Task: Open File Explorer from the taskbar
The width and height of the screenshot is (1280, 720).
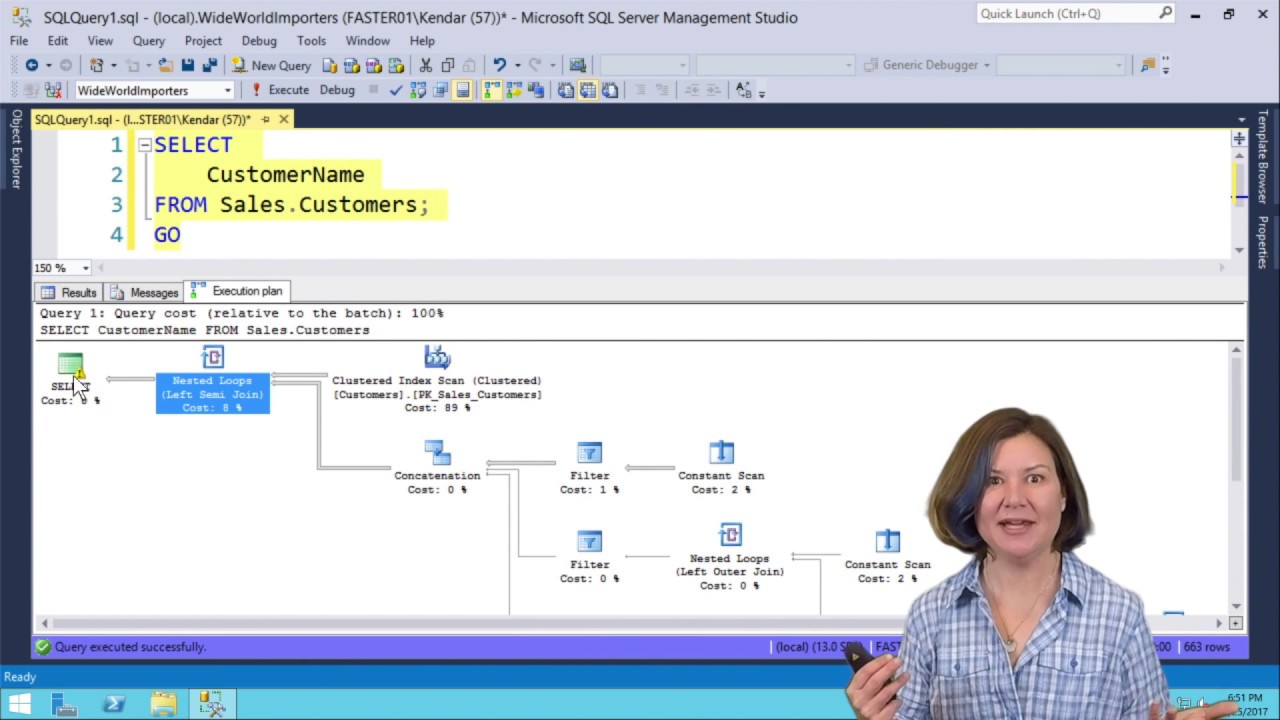Action: pos(163,704)
